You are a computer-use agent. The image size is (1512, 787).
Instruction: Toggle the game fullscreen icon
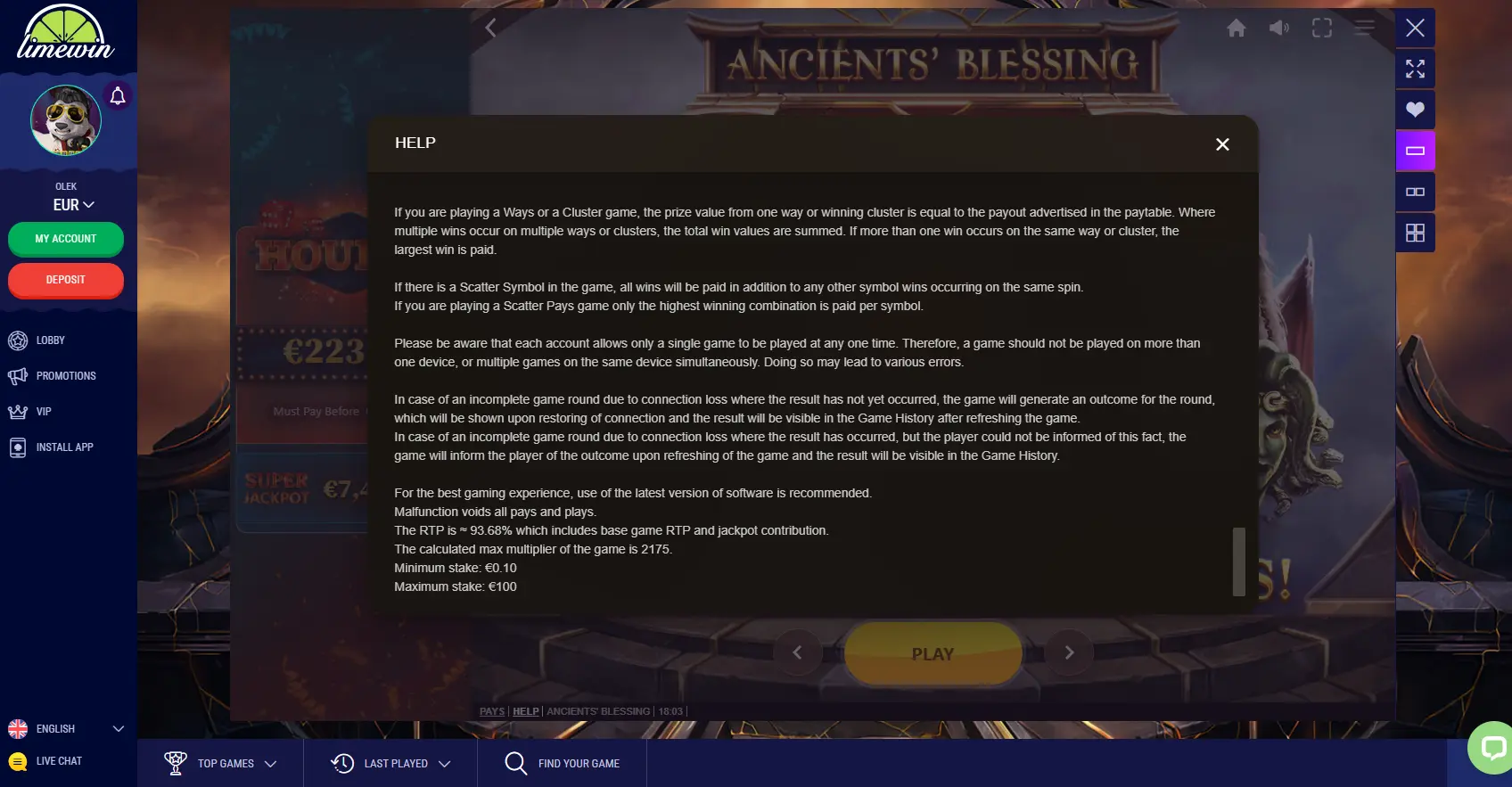pos(1322,29)
